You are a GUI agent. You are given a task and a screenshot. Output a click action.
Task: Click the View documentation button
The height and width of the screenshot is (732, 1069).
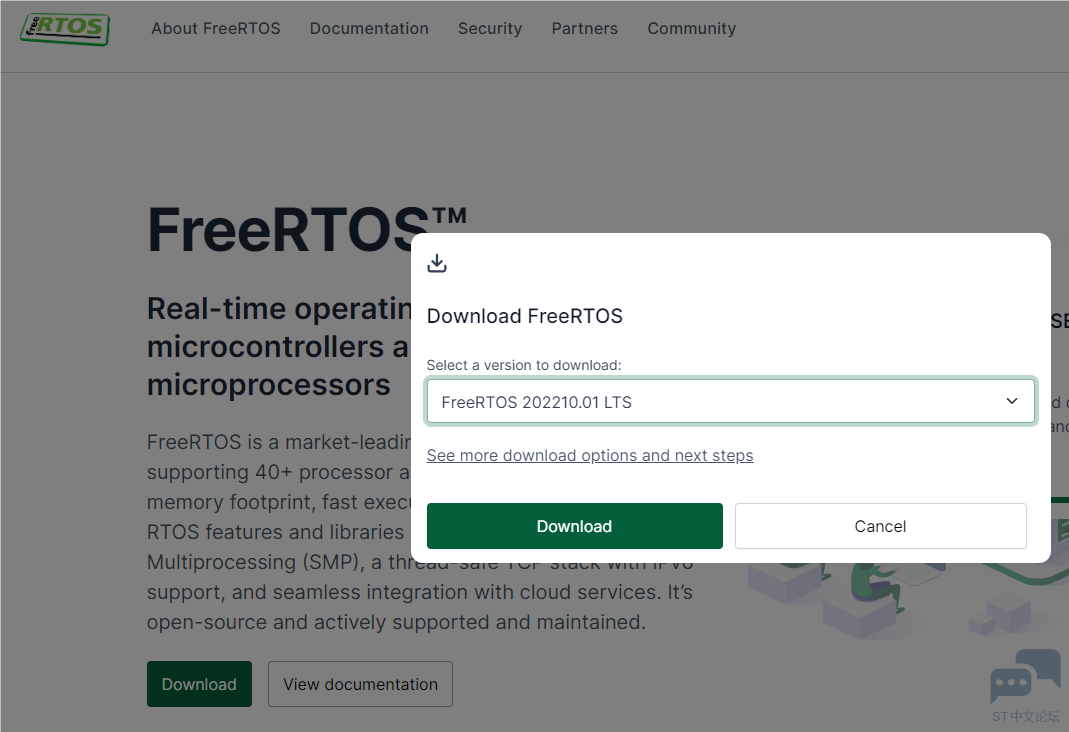[x=360, y=684]
